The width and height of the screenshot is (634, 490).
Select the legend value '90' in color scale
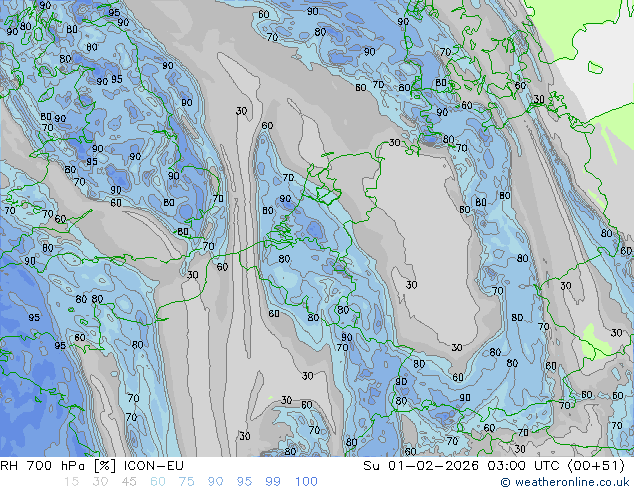215,482
